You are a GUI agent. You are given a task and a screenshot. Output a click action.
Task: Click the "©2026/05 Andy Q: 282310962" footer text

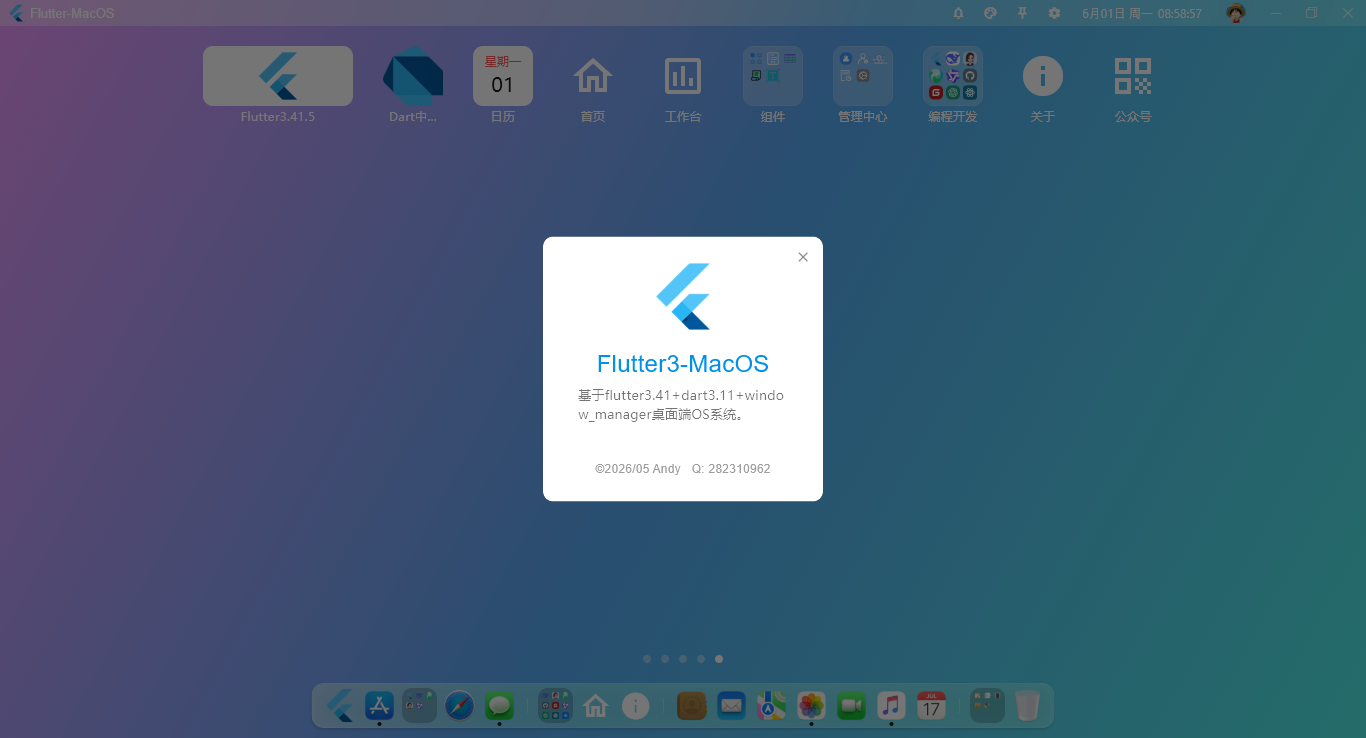(683, 468)
